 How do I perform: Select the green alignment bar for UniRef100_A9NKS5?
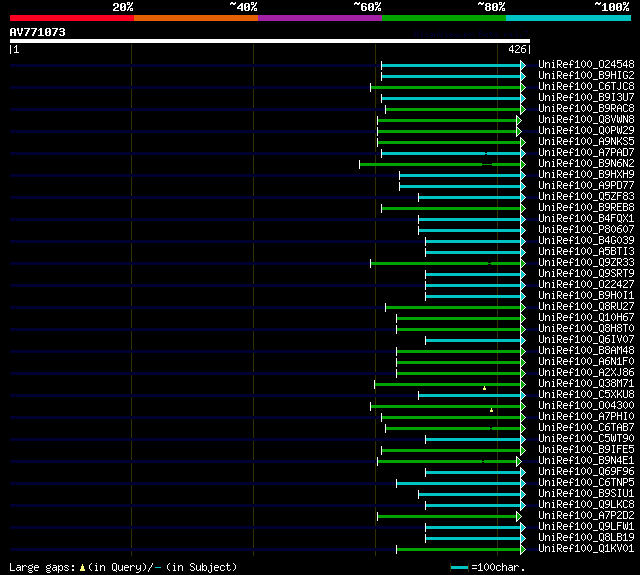click(449, 142)
